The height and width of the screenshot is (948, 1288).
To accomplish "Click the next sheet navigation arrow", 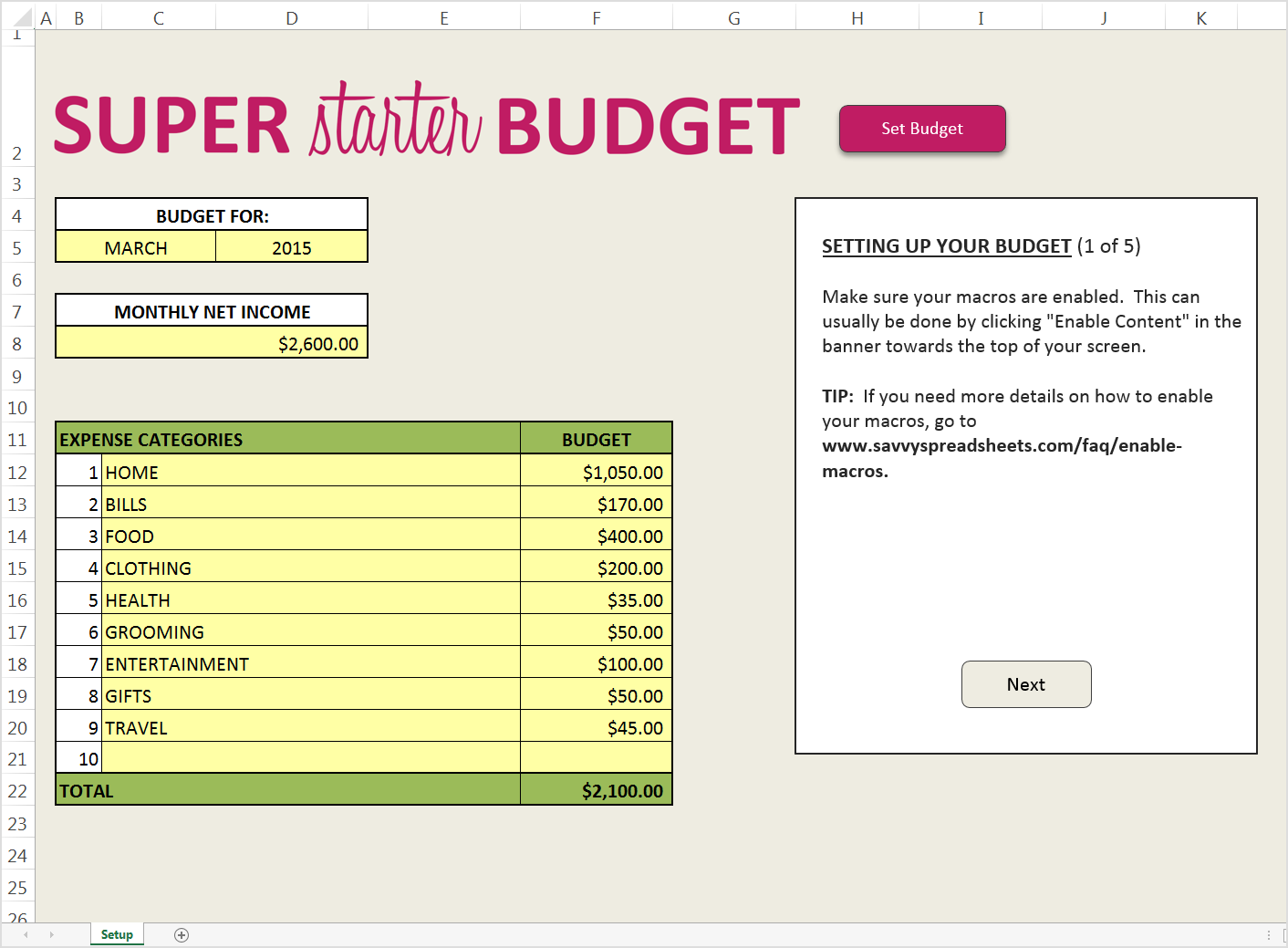I will (x=52, y=934).
